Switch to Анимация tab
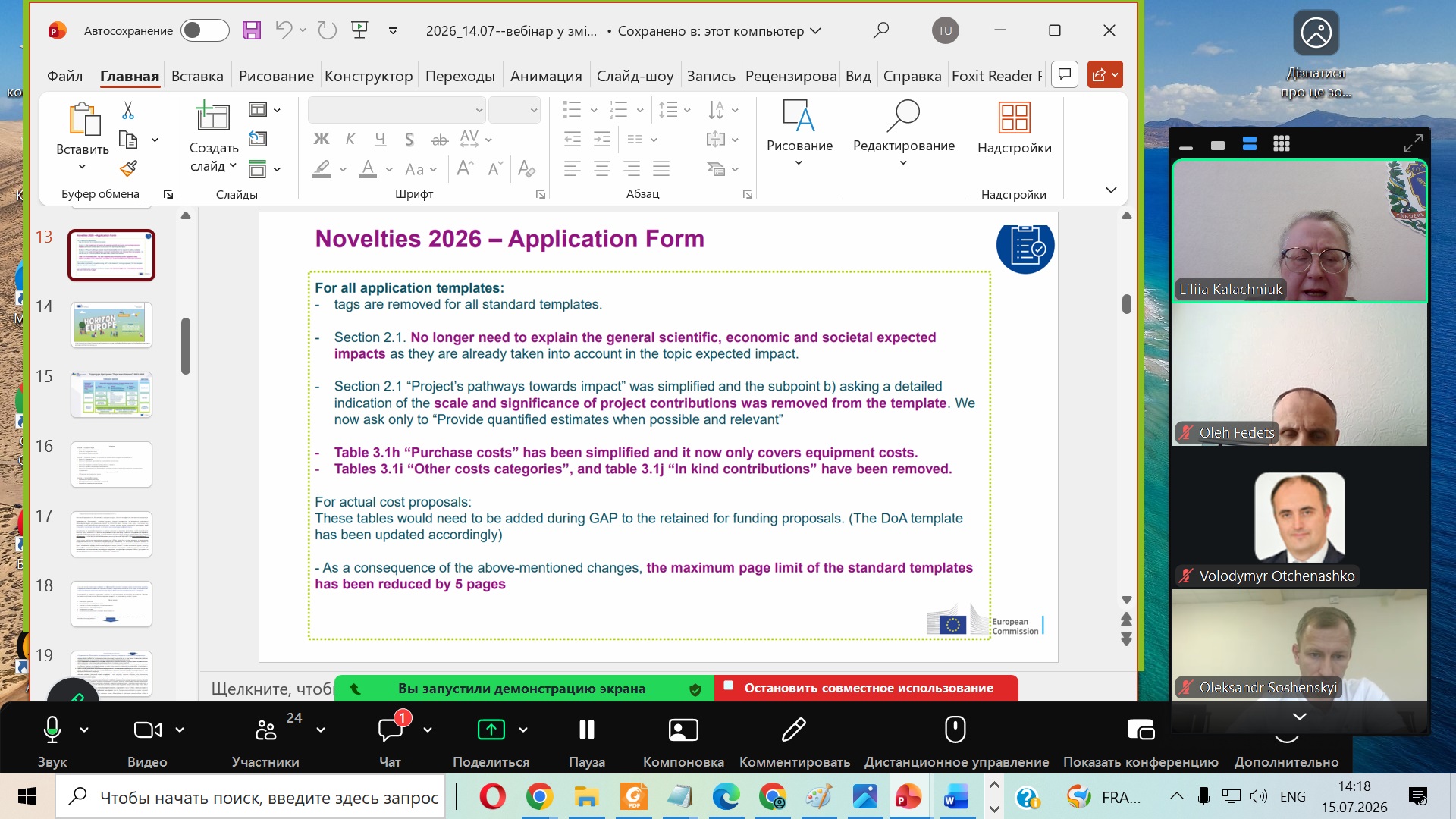 (546, 76)
